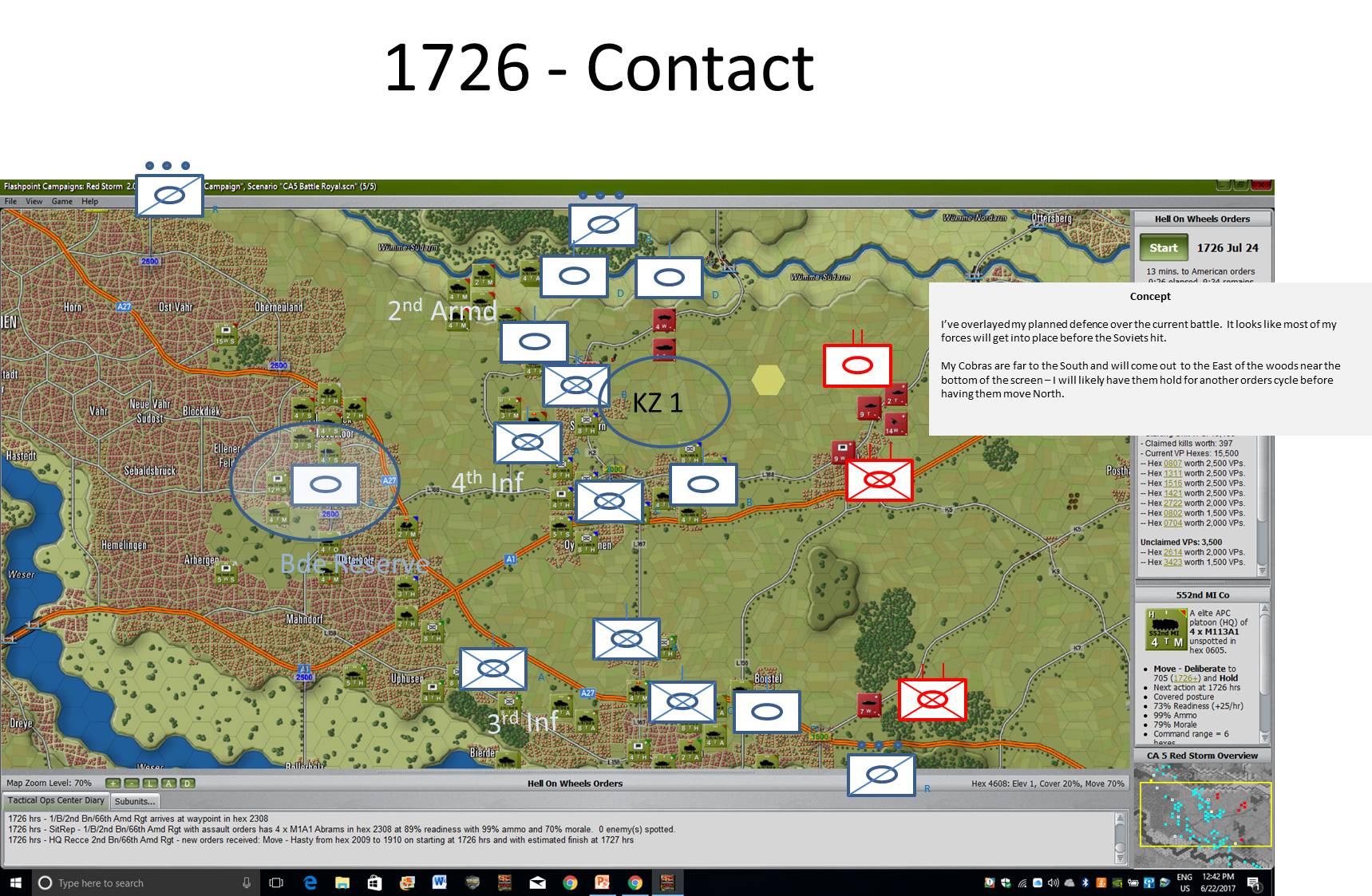Click the Task View taskbar icon
Image resolution: width=1372 pixels, height=896 pixels.
pyautogui.click(x=277, y=882)
